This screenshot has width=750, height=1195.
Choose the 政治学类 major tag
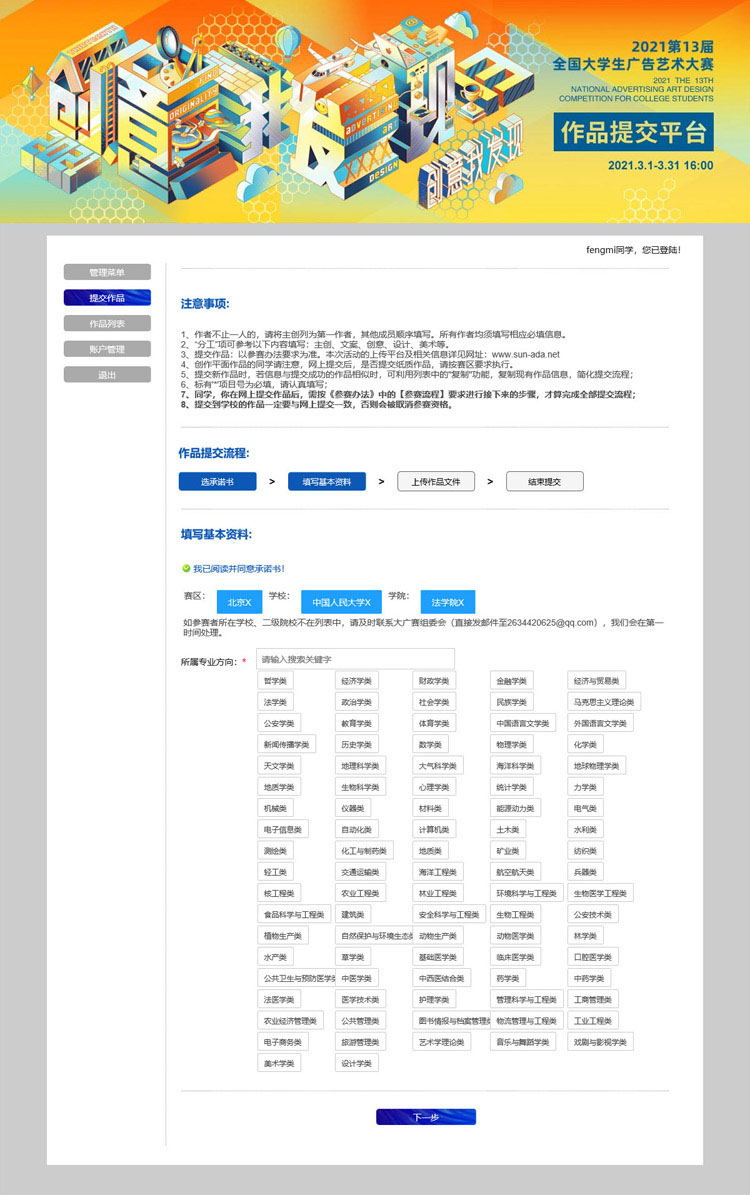click(357, 703)
